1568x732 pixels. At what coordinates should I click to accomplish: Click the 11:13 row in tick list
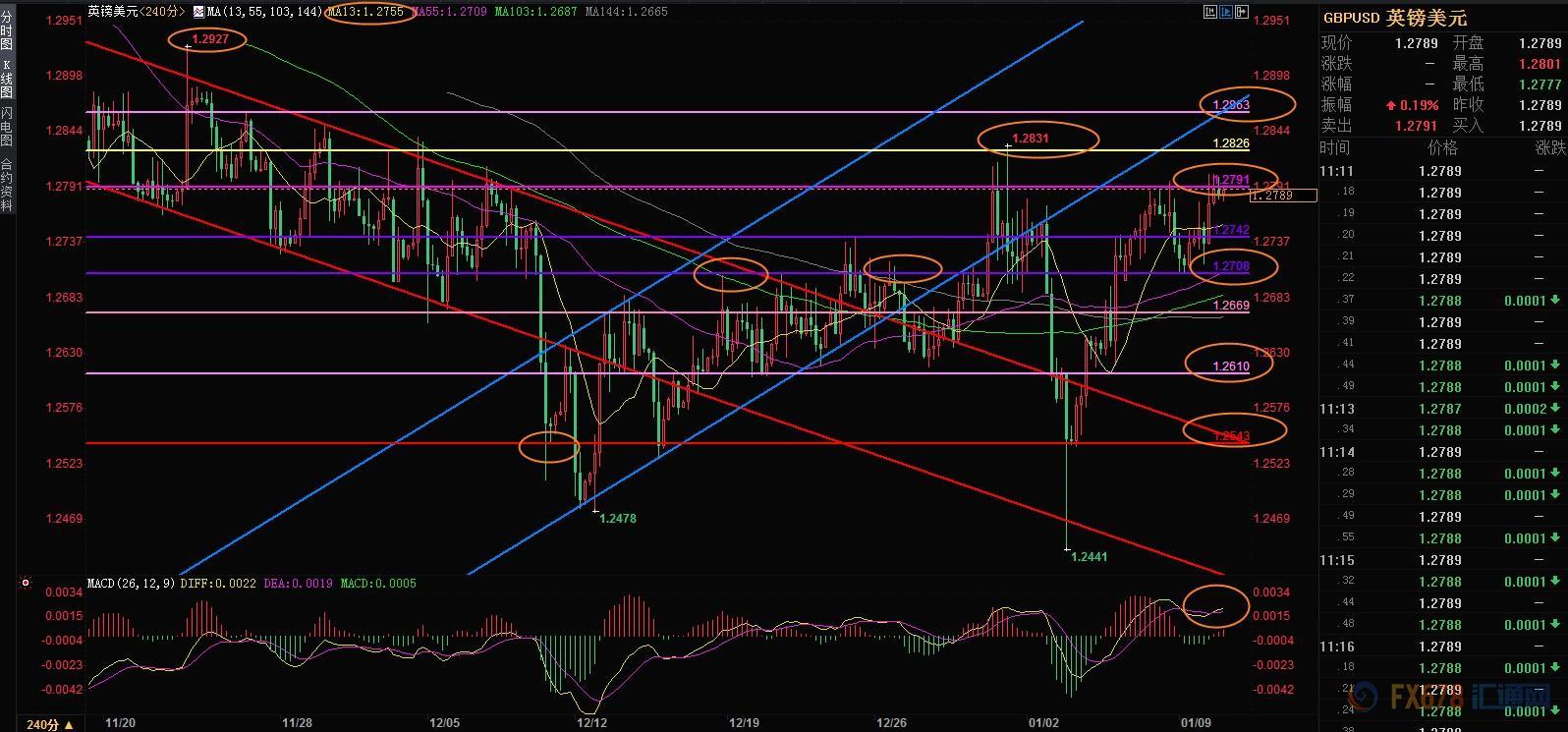(1336, 409)
